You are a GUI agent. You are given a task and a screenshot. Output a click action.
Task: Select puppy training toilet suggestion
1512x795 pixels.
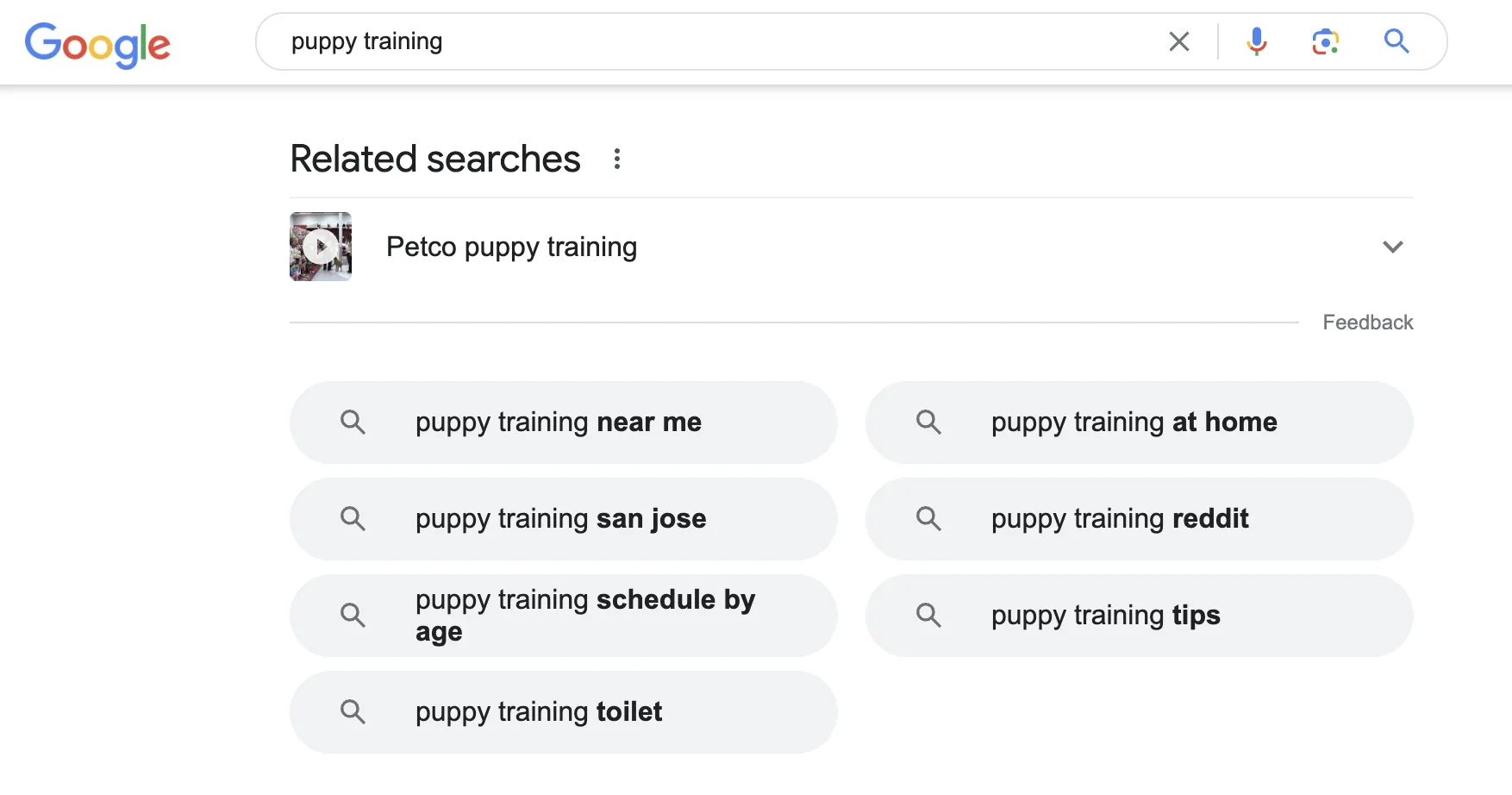[563, 712]
